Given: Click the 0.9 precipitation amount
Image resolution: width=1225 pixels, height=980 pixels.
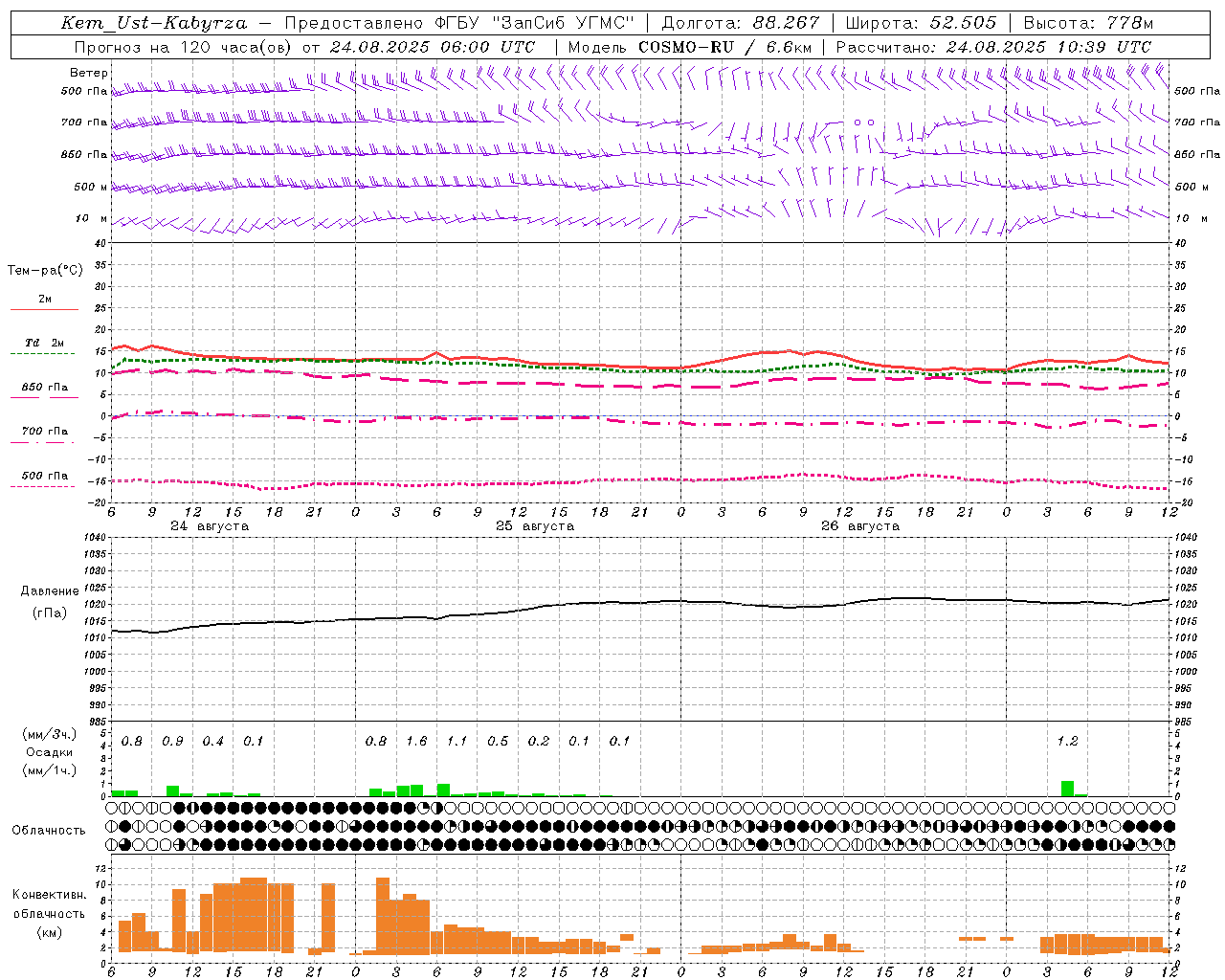Looking at the screenshot, I should click(172, 742).
